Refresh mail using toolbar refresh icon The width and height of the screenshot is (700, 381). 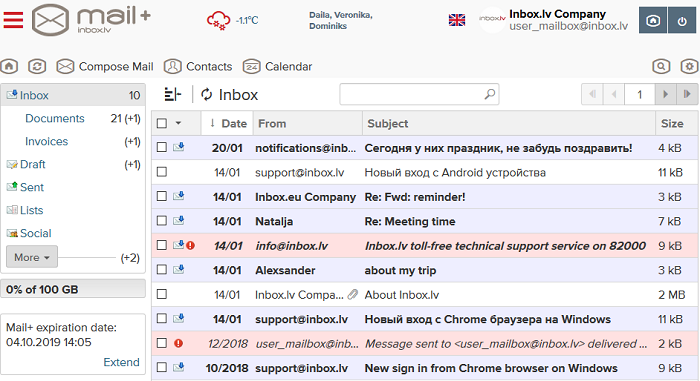[x=37, y=67]
